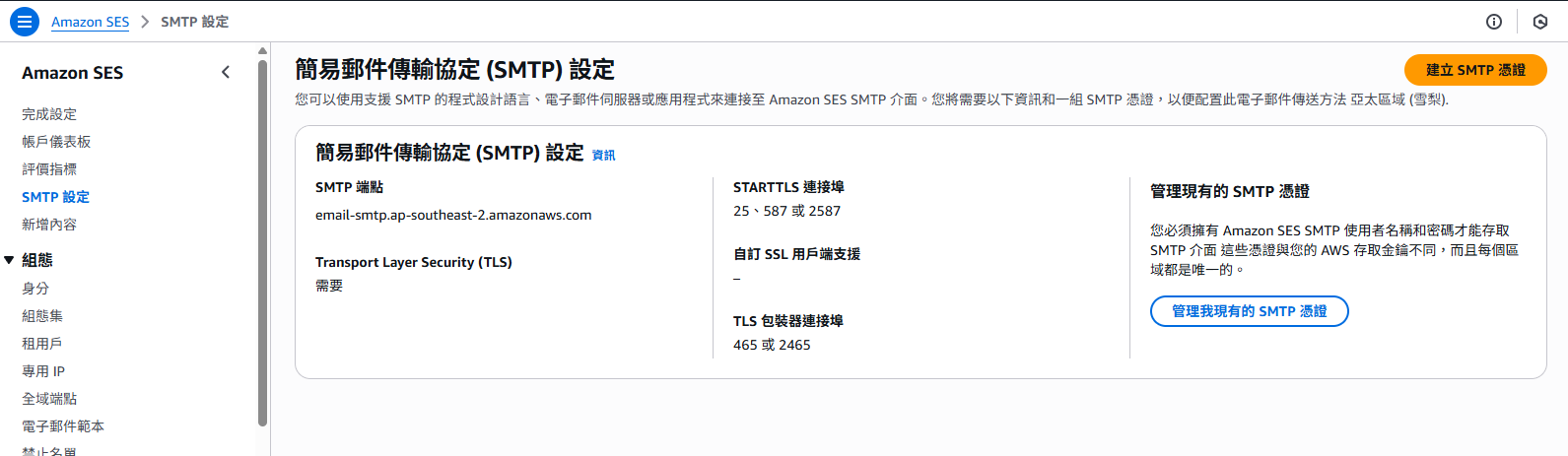Go to Amazon SES breadcrumb link
The image size is (1568, 456).
(x=90, y=22)
